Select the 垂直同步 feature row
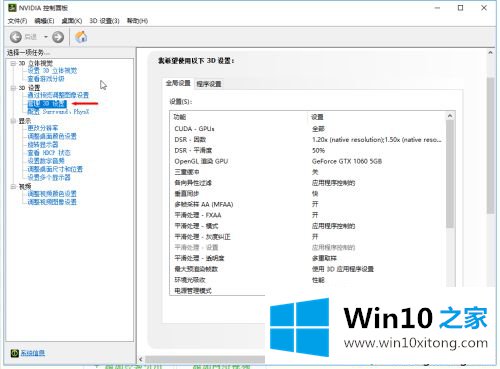The image size is (500, 369). (308, 194)
